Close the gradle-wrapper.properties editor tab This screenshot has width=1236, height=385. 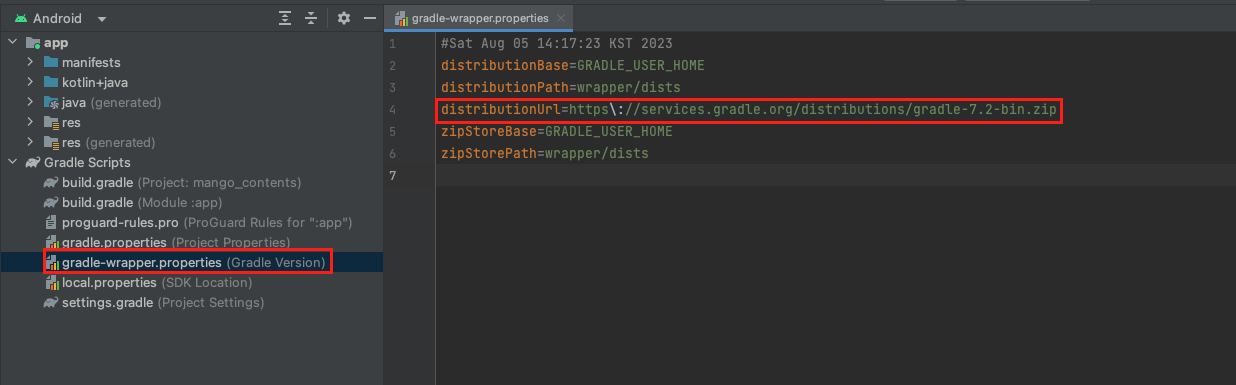[x=562, y=18]
